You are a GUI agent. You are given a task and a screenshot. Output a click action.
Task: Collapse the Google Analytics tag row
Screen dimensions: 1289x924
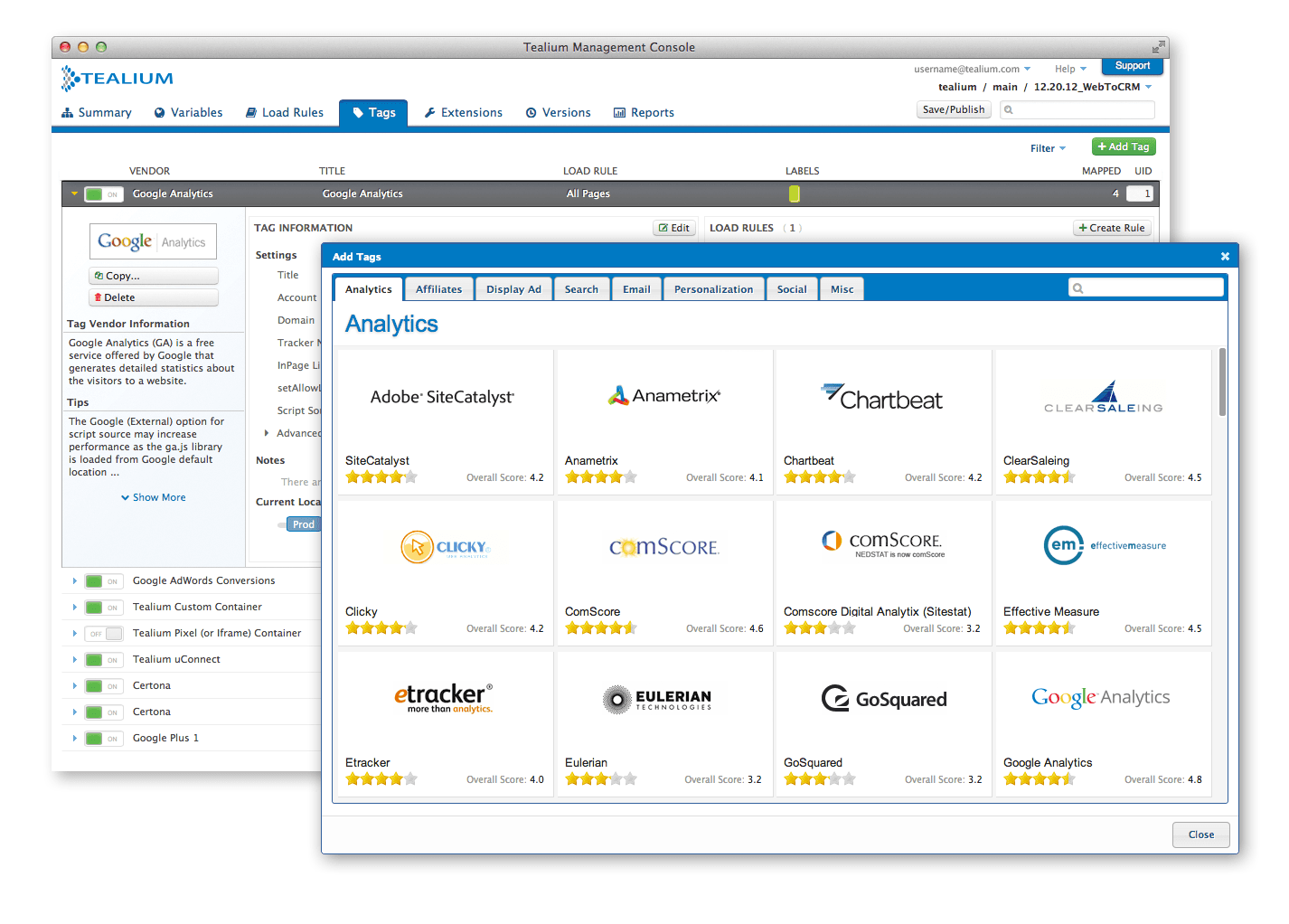(x=74, y=193)
